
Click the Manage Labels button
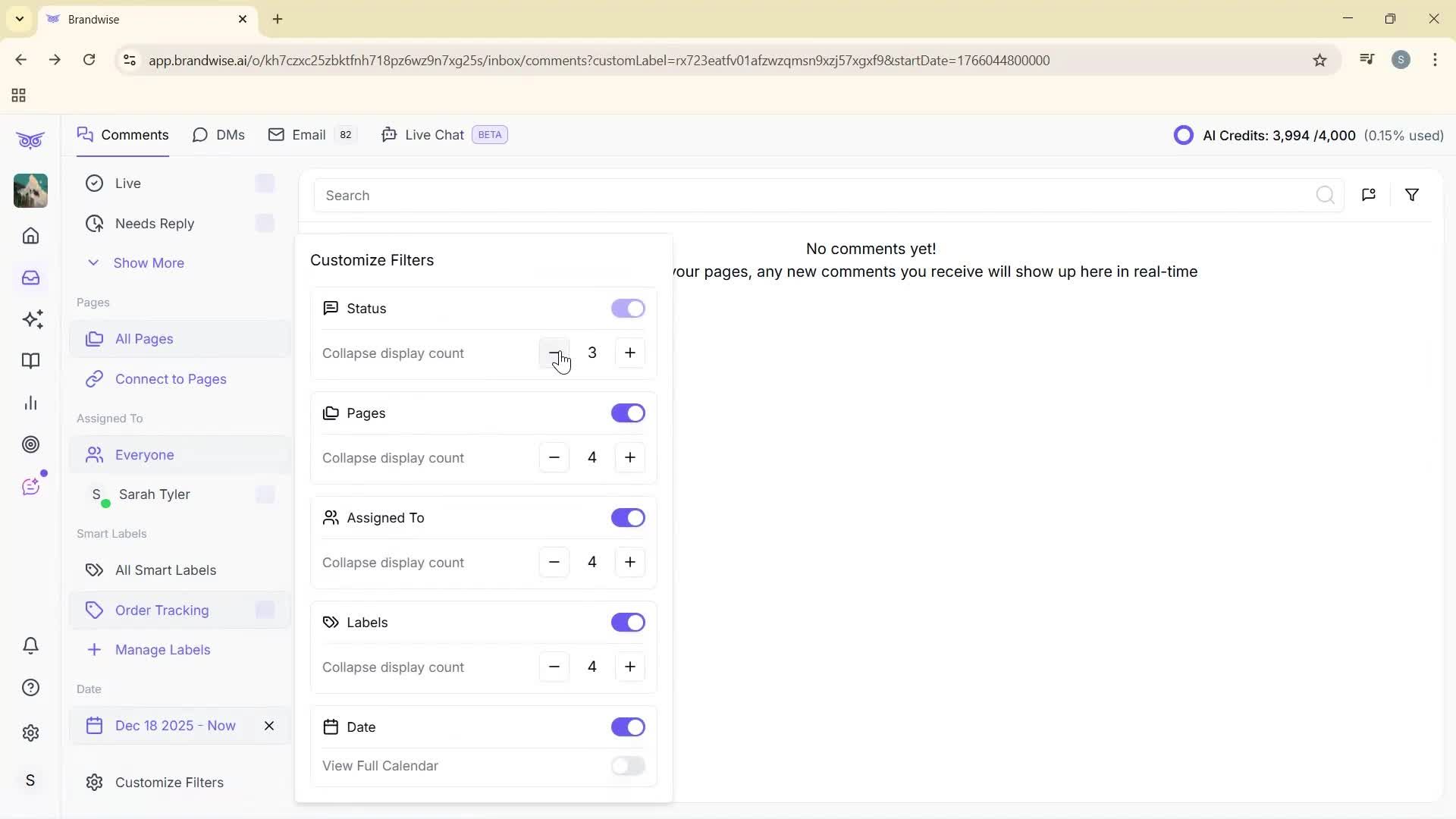coord(162,649)
